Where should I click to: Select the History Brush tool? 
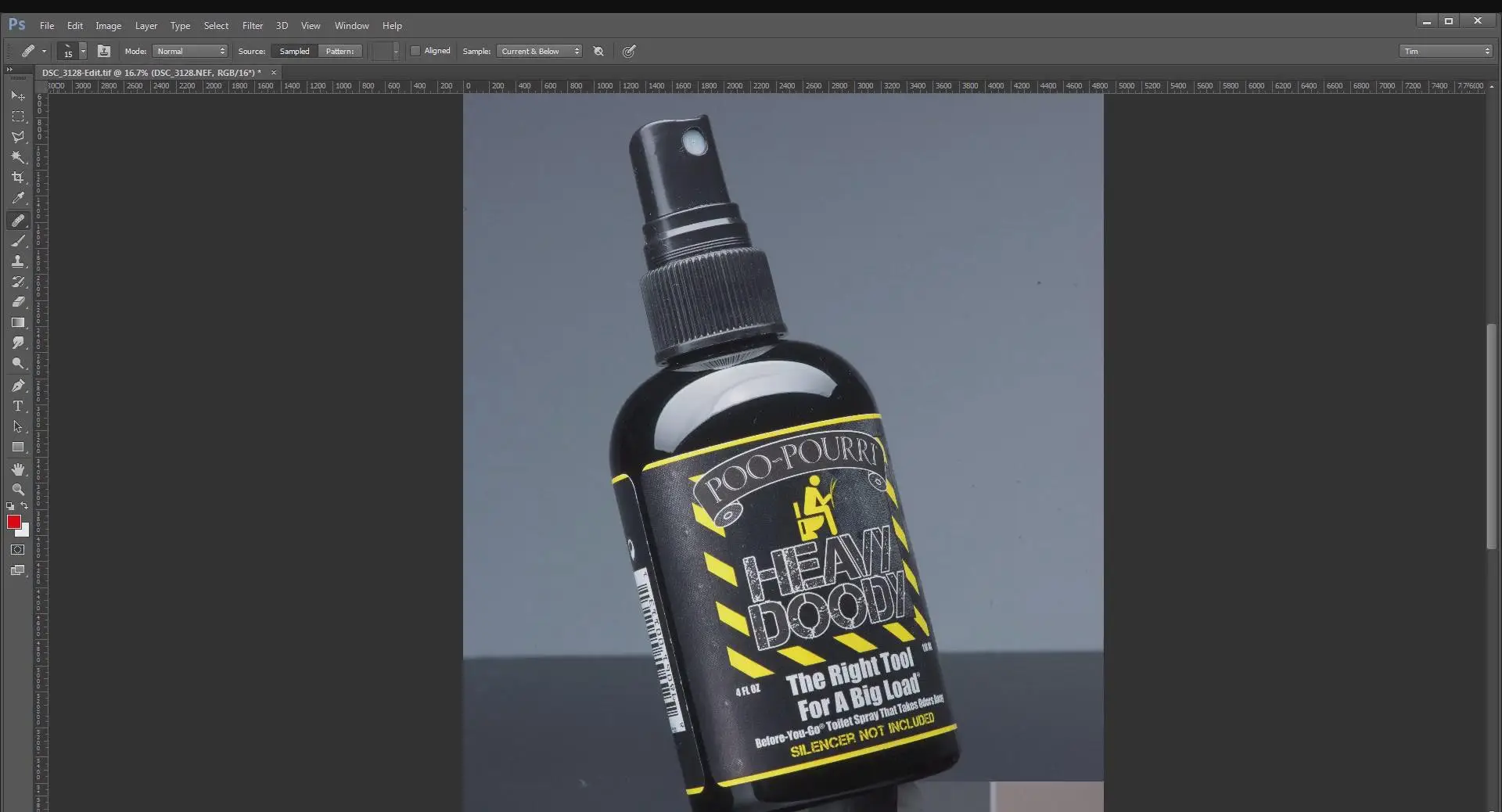coord(17,282)
